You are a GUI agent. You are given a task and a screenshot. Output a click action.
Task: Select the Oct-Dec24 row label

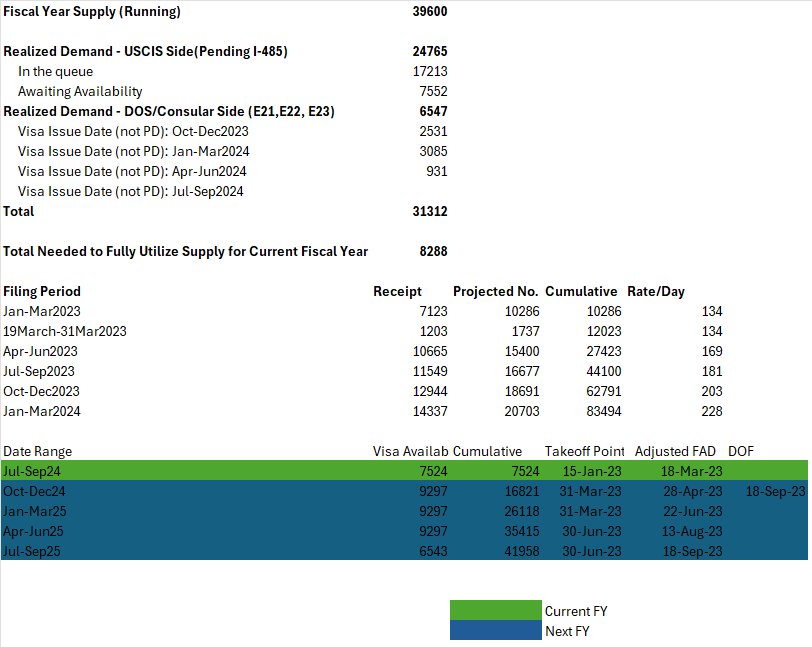(34, 492)
